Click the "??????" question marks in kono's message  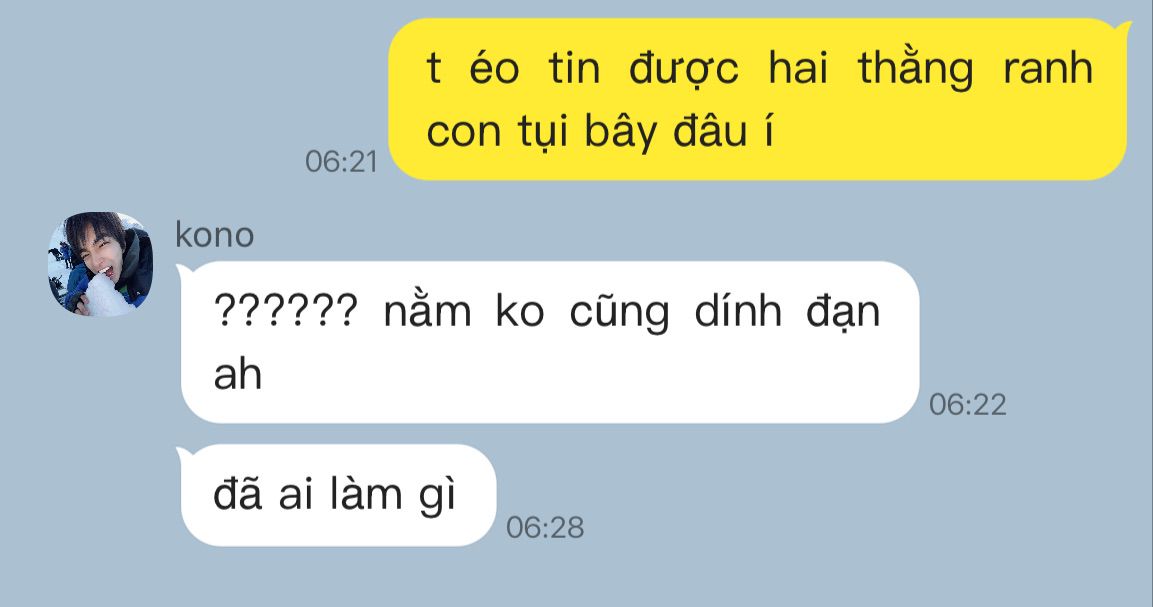pyautogui.click(x=285, y=311)
